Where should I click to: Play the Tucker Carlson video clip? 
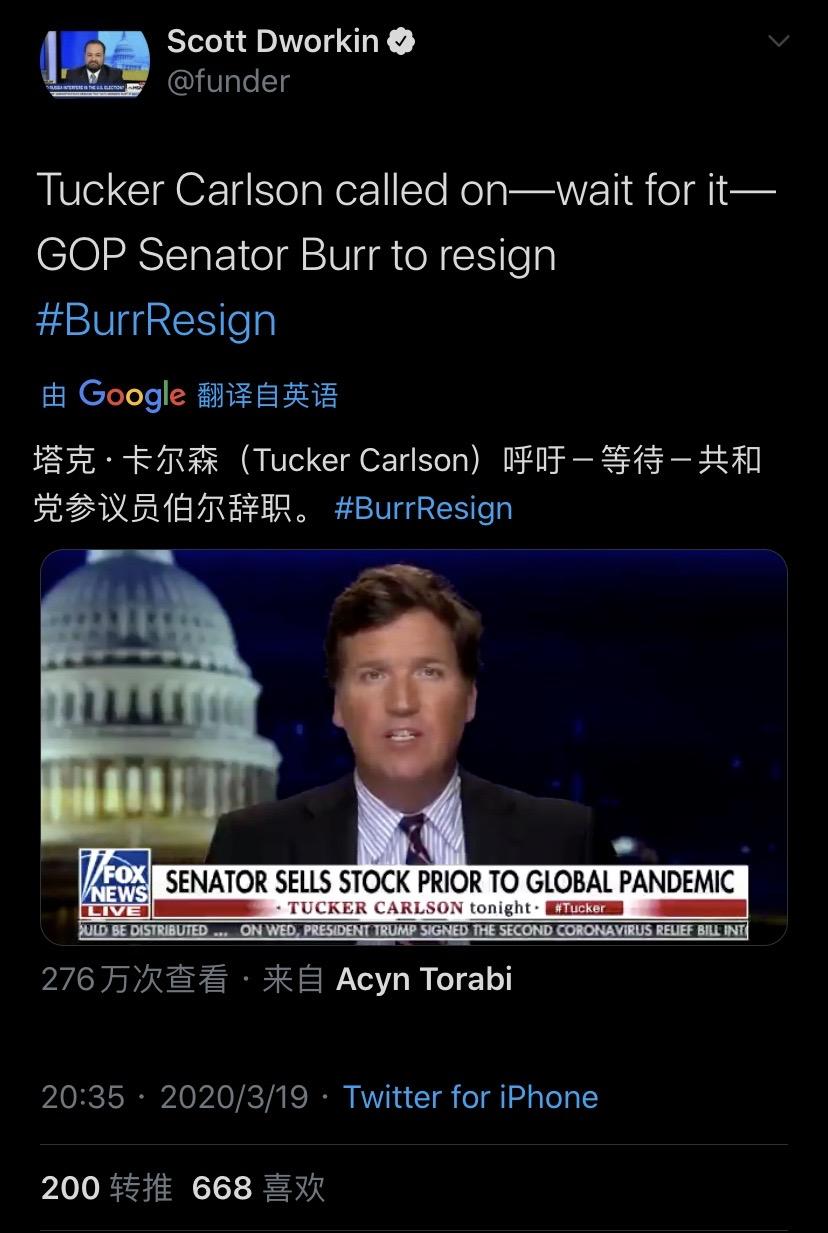tap(414, 747)
